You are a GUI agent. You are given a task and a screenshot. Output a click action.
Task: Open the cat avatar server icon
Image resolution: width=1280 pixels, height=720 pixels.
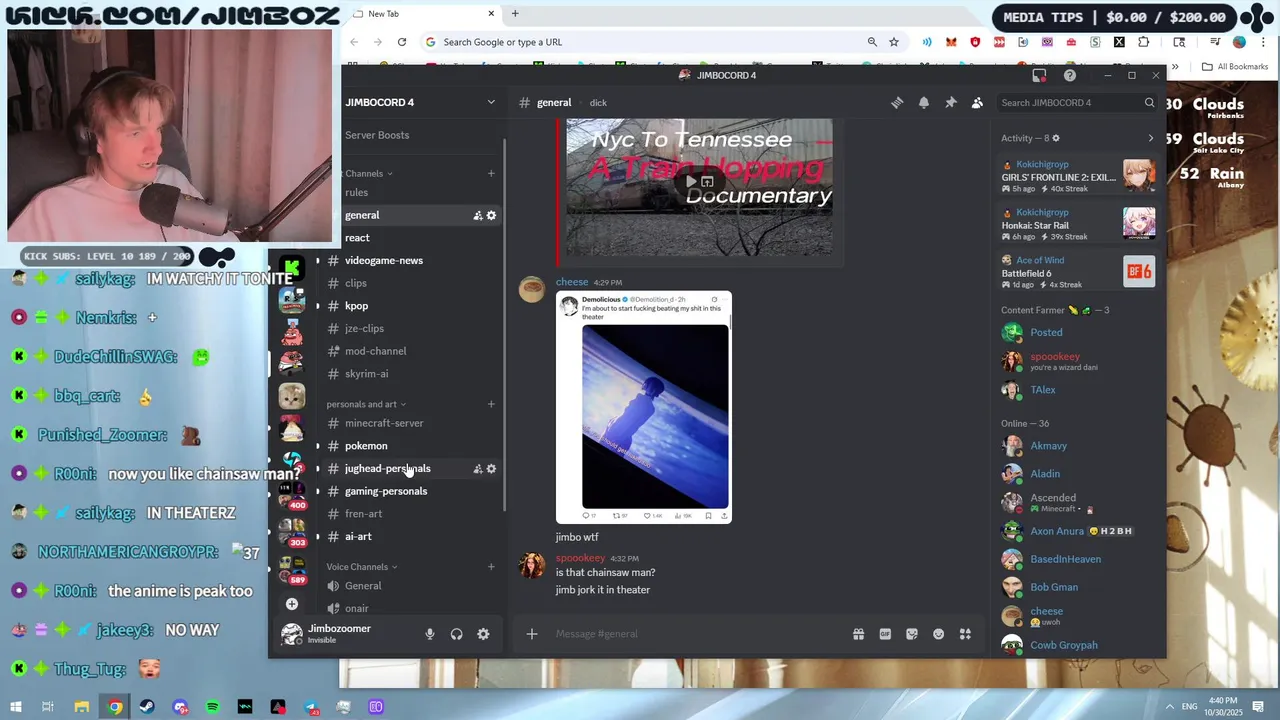click(x=292, y=396)
